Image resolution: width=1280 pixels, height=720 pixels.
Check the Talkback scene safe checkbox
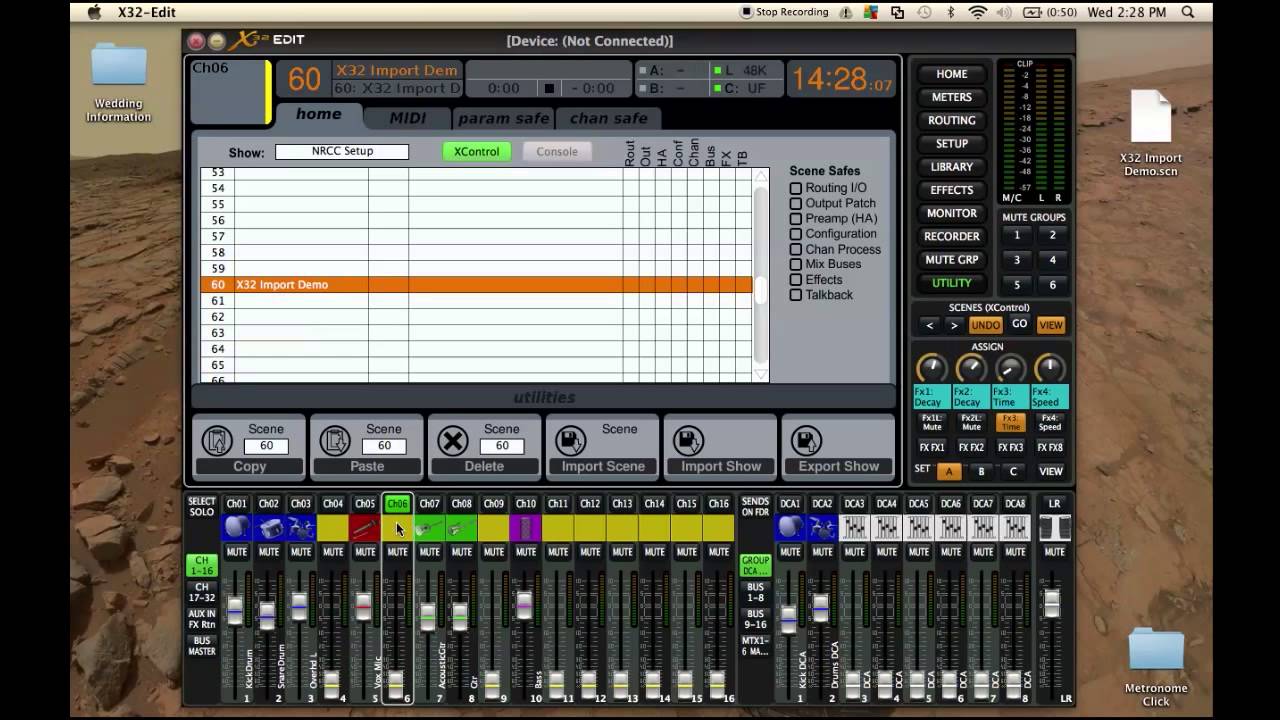795,295
